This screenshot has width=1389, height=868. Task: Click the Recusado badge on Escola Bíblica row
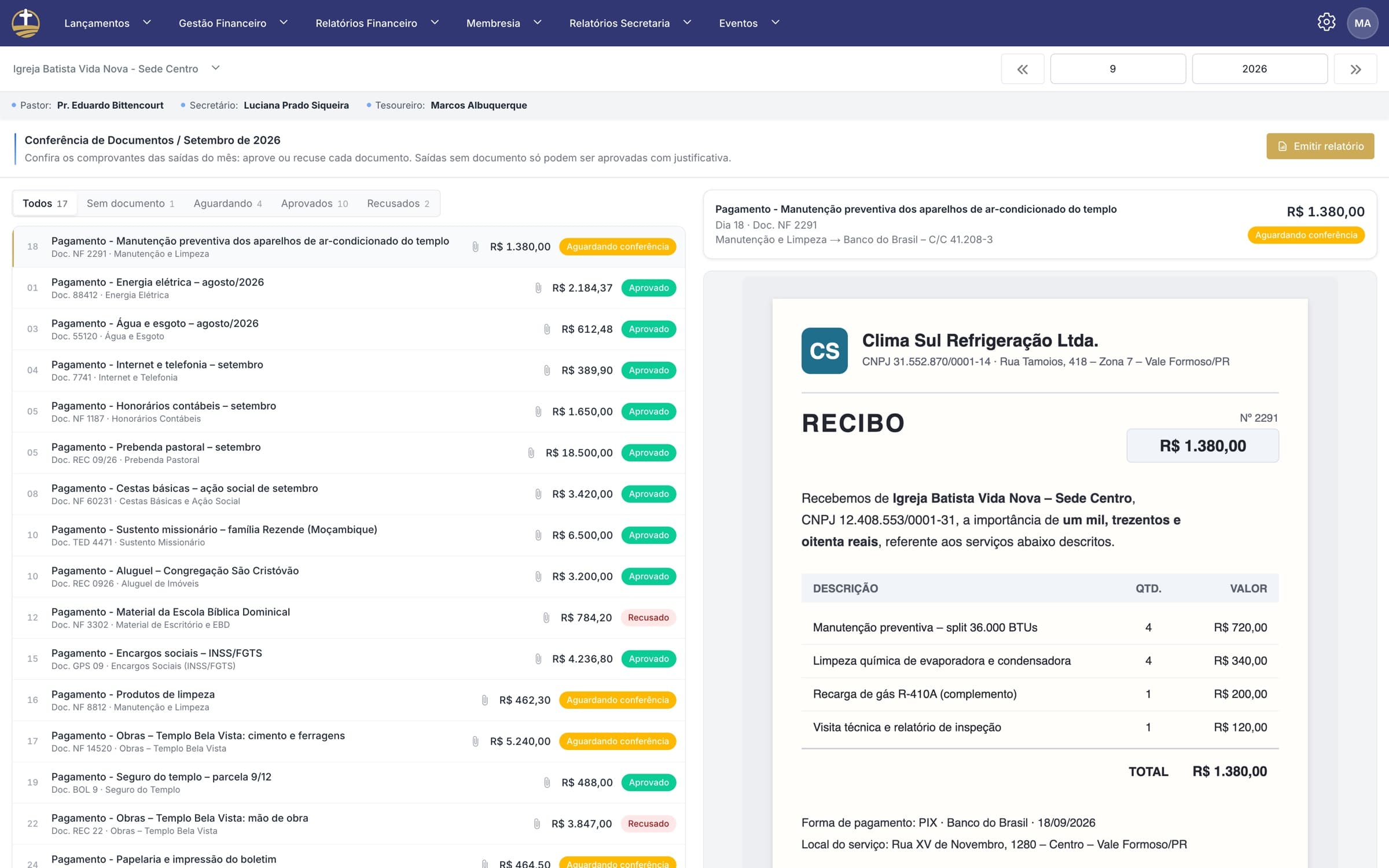tap(648, 617)
